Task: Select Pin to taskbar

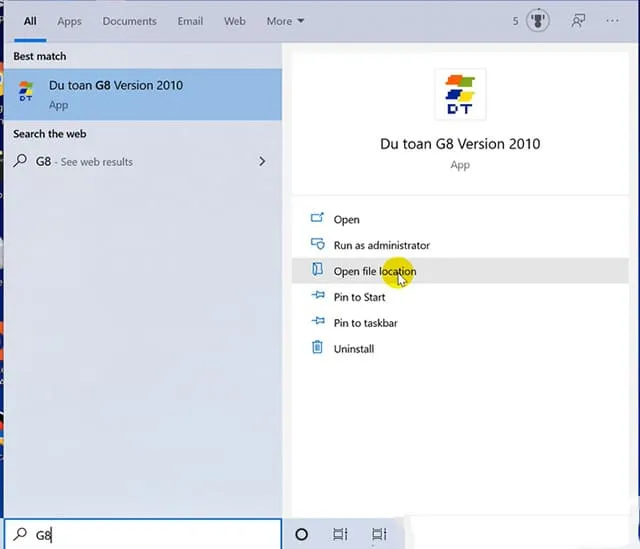Action: [x=460, y=322]
